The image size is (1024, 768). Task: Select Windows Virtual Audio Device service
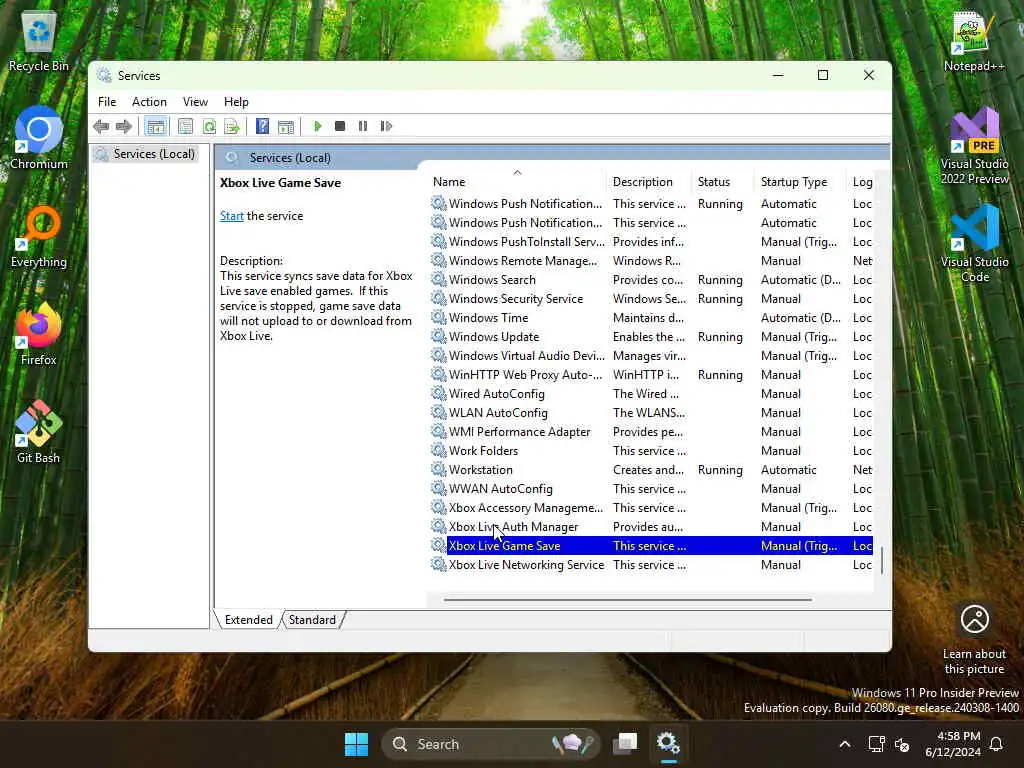coord(651,356)
